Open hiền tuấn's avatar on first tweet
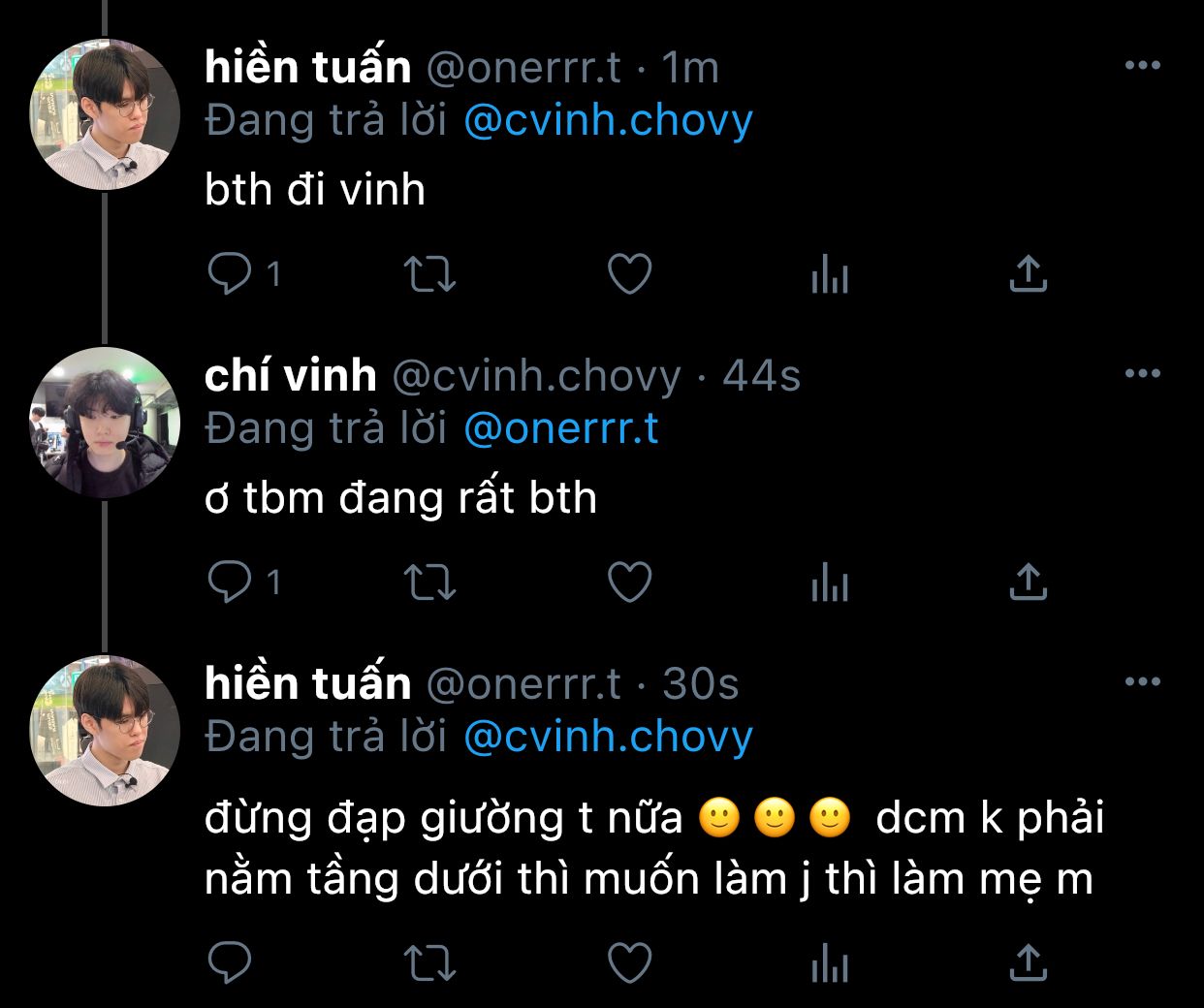1204x1008 pixels. click(x=105, y=114)
